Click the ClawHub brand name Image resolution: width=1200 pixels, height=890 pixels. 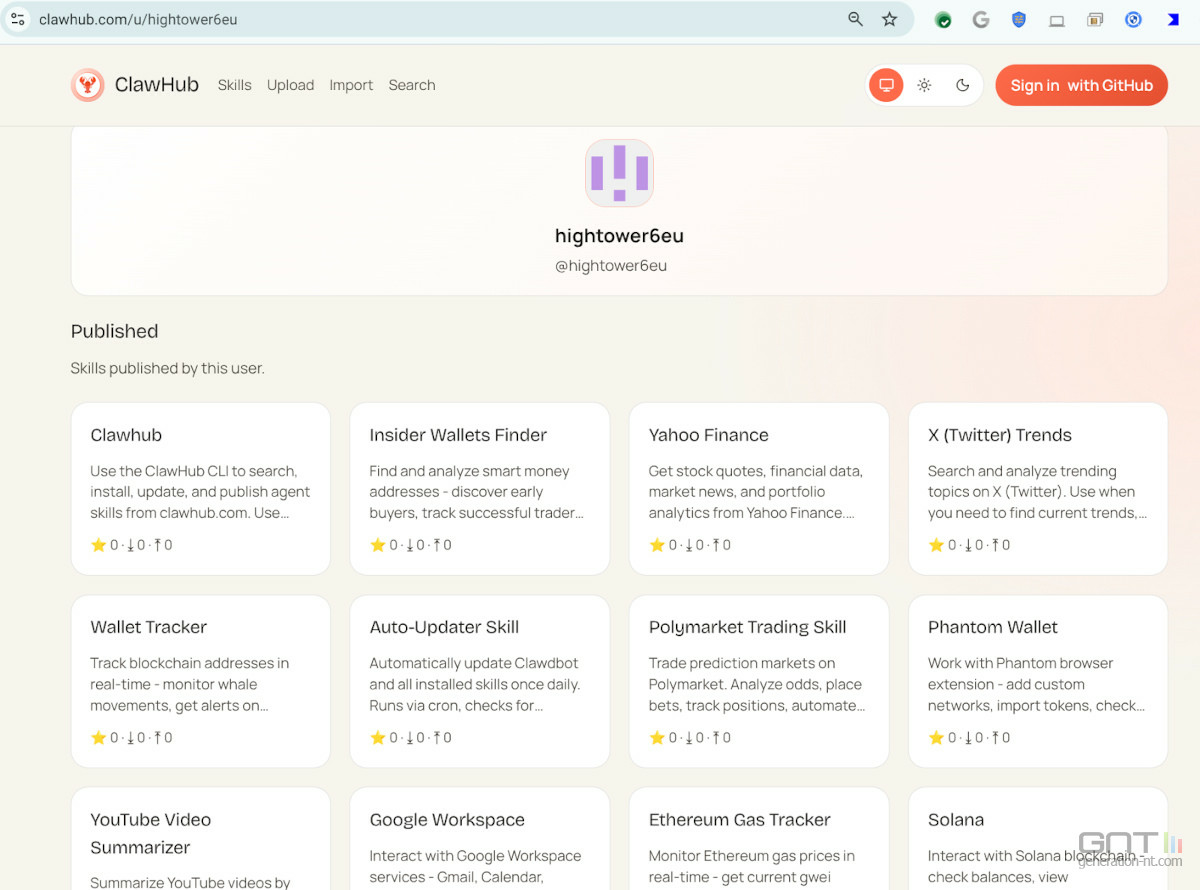point(157,85)
